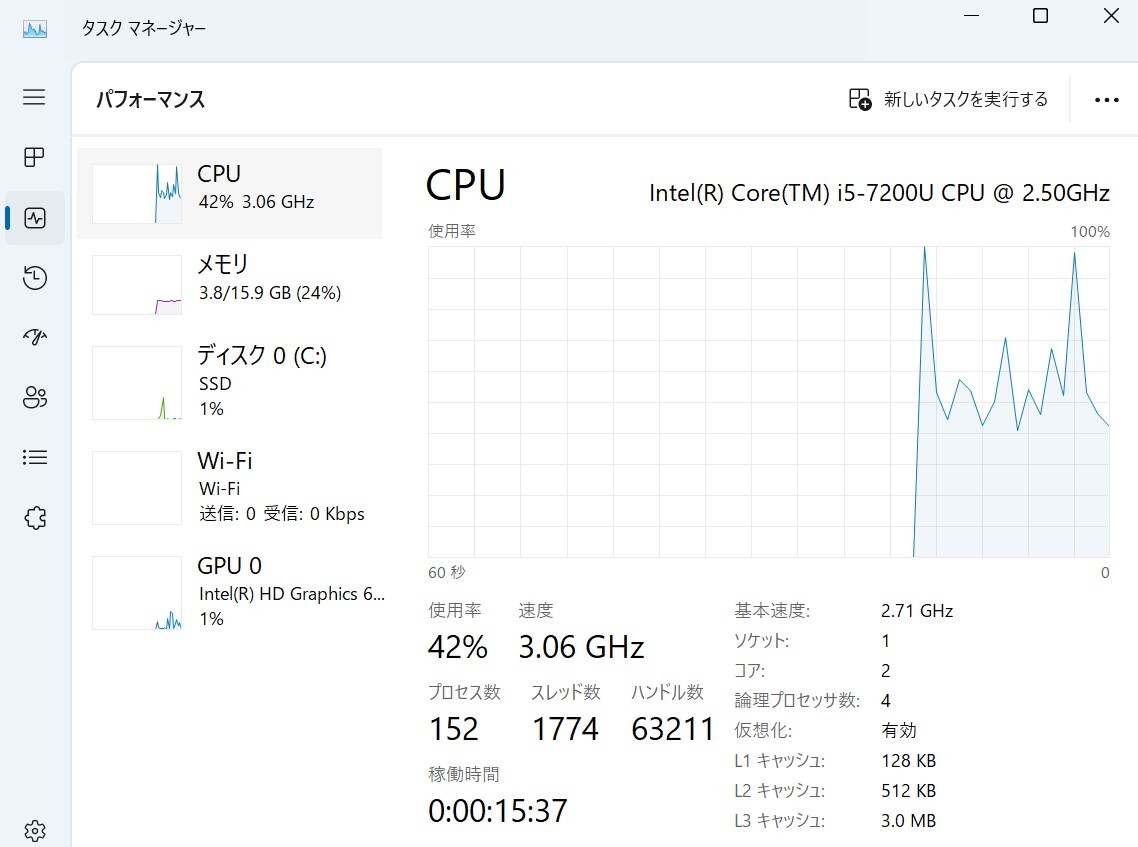
Task: Open the App history icon
Action: 35,278
